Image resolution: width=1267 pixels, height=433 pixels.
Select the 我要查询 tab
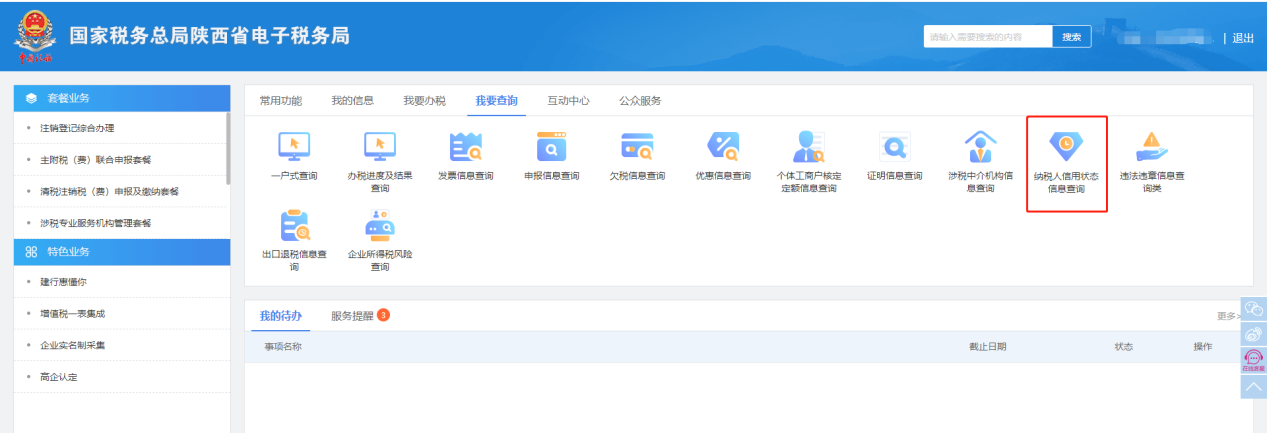pos(497,101)
